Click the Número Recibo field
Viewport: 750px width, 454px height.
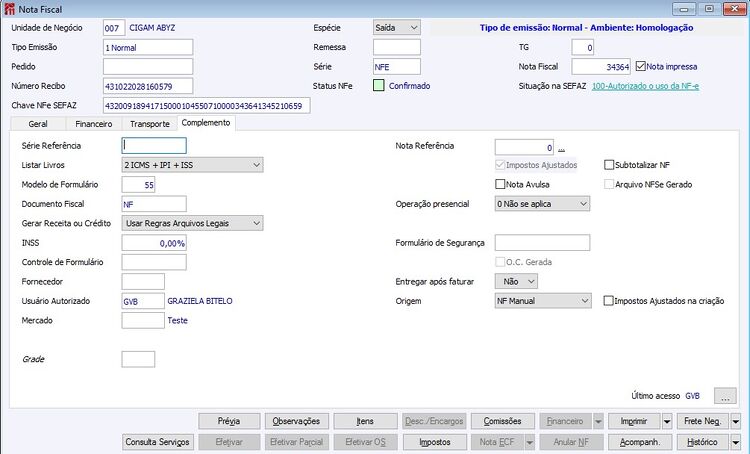pyautogui.click(x=148, y=86)
